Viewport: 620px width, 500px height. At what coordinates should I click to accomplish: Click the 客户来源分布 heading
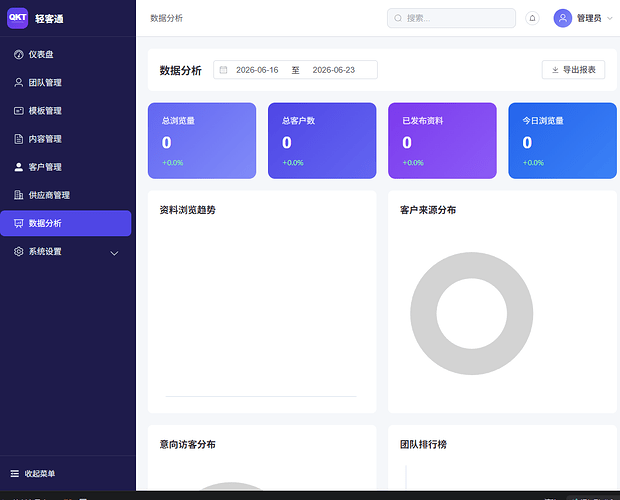[428, 210]
